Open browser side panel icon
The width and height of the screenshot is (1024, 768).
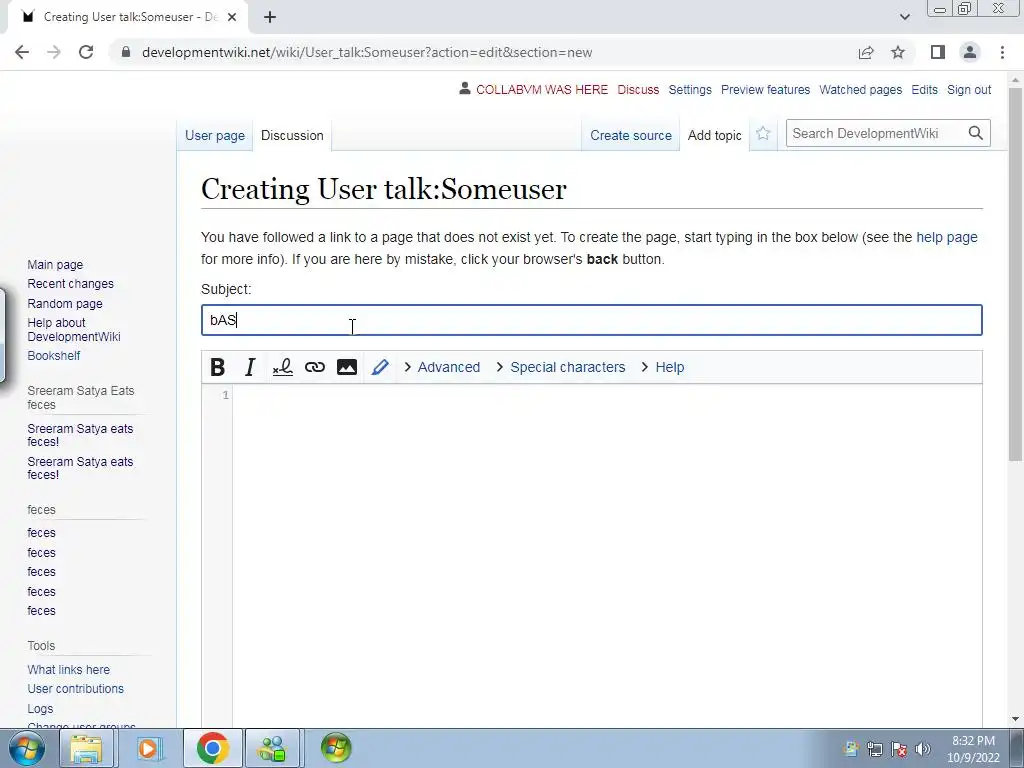click(x=938, y=52)
